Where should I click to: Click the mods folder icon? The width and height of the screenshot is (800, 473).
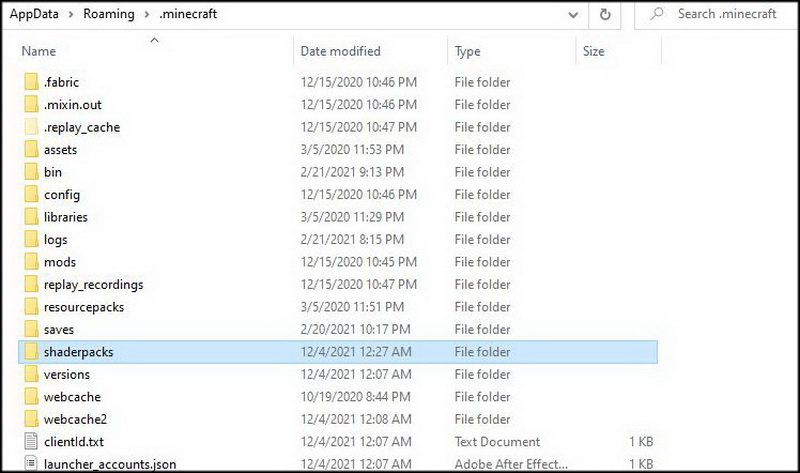pos(31,261)
